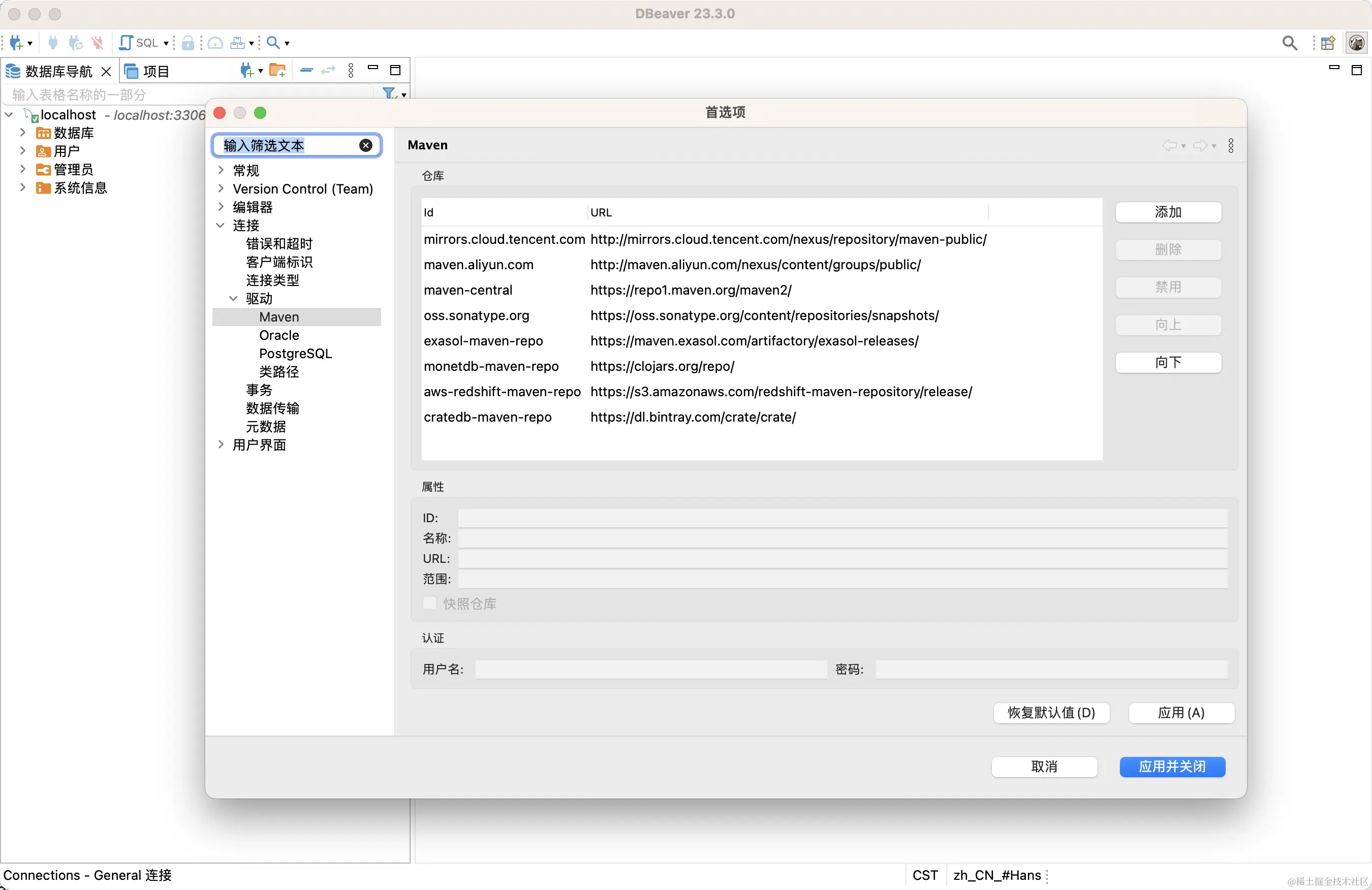Image resolution: width=1372 pixels, height=890 pixels.
Task: Expand the 常规 preferences category
Action: 222,170
